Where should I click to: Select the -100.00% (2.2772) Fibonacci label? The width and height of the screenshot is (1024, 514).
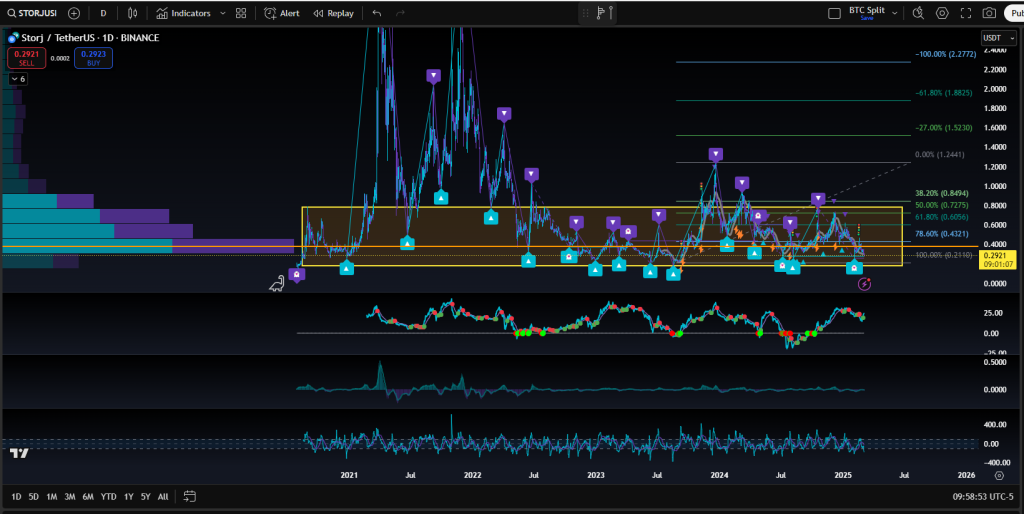(x=946, y=54)
